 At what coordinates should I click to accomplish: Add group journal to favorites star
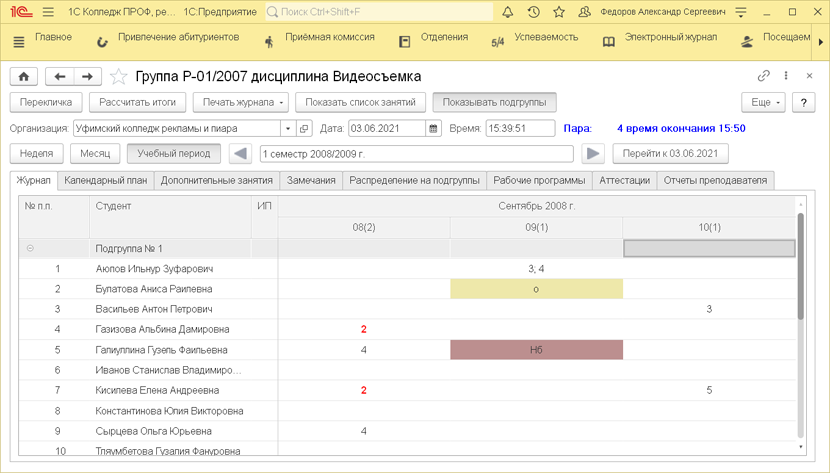coord(119,77)
